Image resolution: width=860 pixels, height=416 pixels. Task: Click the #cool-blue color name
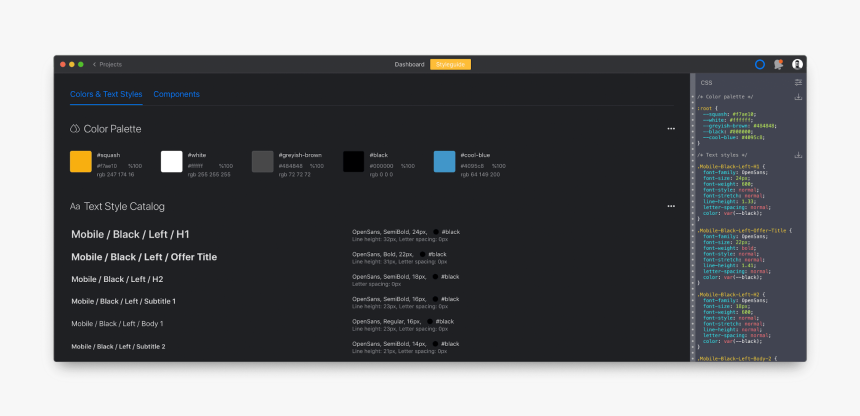pyautogui.click(x=476, y=155)
